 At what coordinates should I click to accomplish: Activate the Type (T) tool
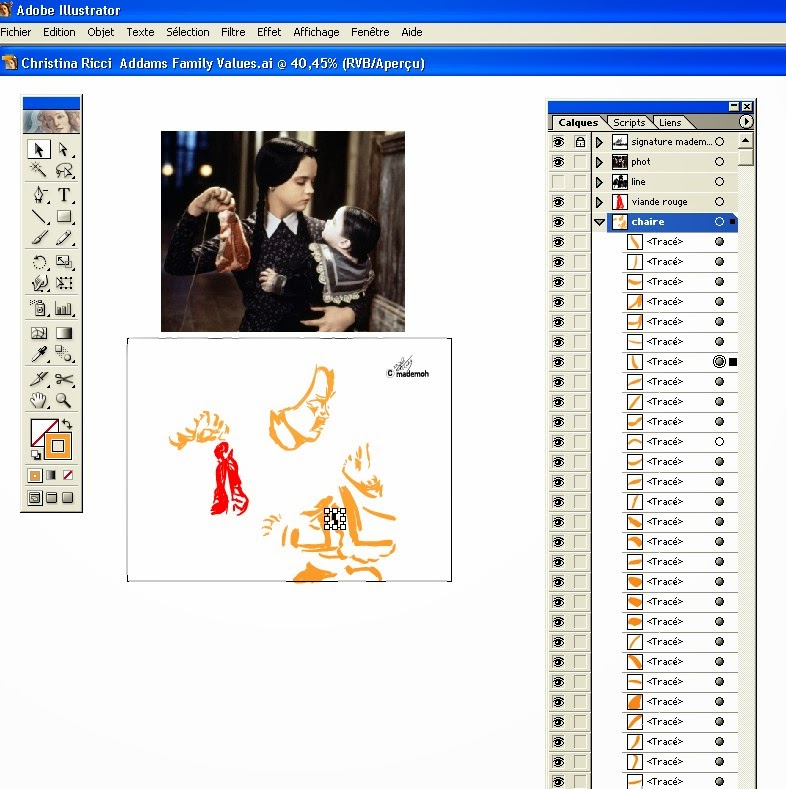[x=63, y=195]
